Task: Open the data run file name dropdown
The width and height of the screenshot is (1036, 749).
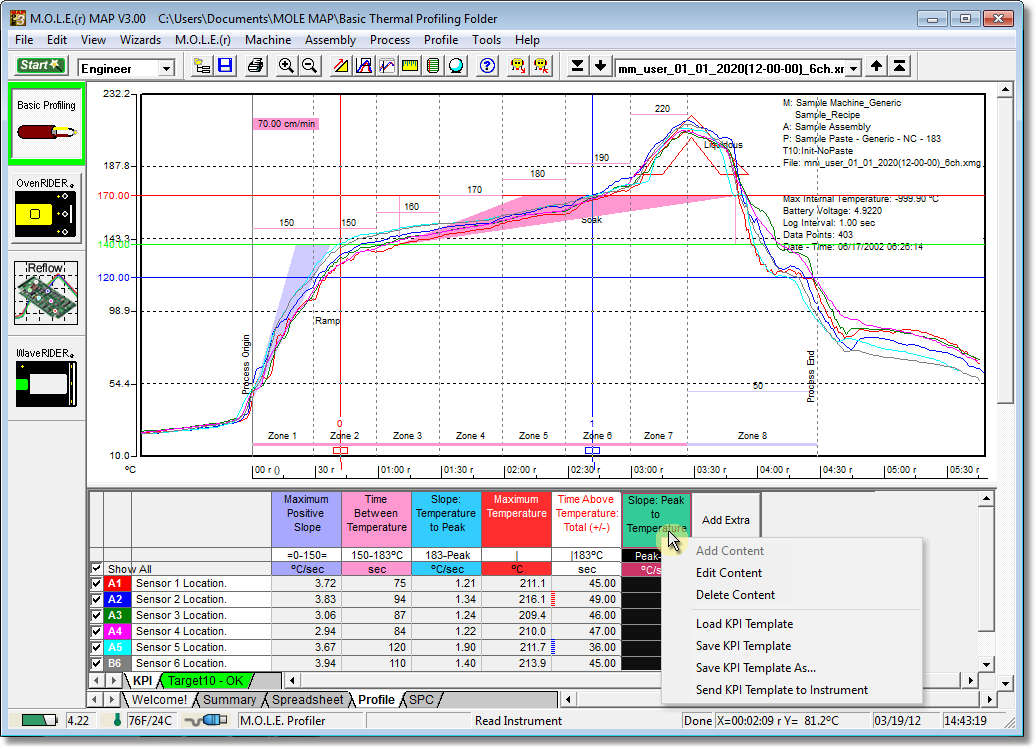Action: (854, 69)
